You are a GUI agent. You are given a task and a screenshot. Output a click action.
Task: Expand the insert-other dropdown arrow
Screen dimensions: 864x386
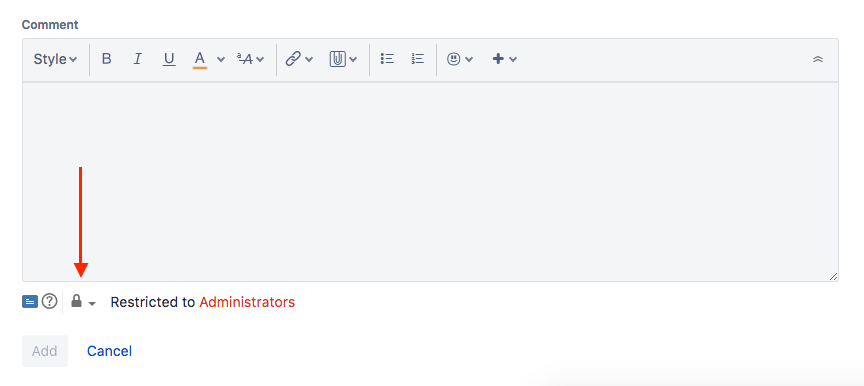pyautogui.click(x=513, y=59)
